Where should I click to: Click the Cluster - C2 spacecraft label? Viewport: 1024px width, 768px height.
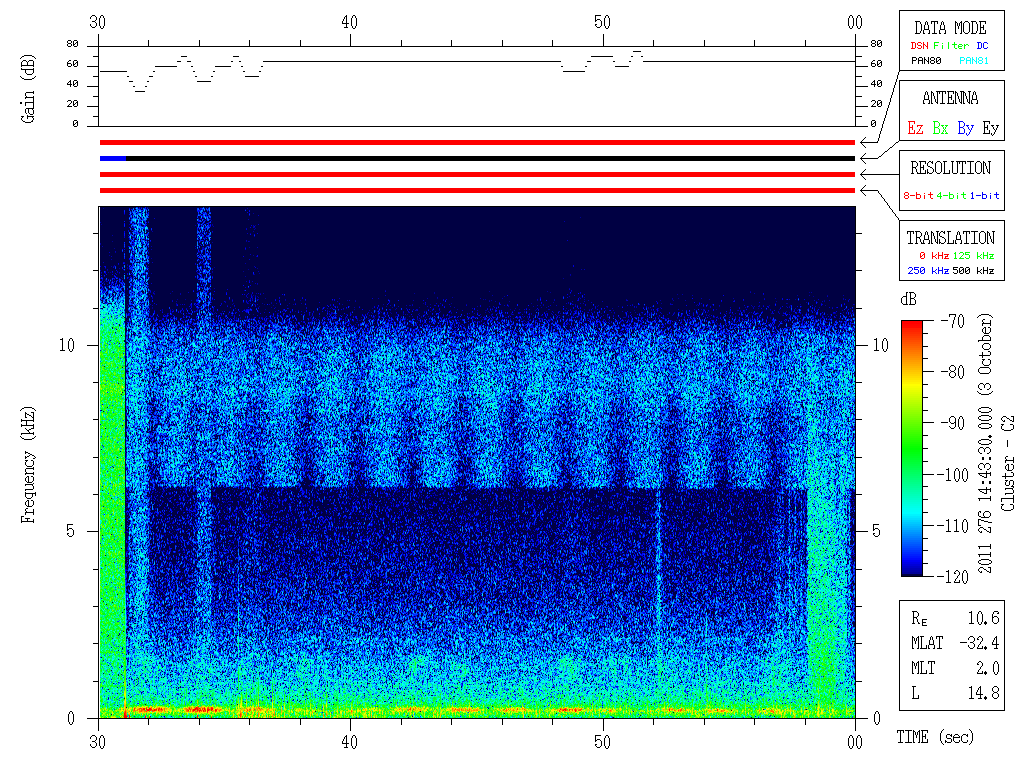(1008, 463)
